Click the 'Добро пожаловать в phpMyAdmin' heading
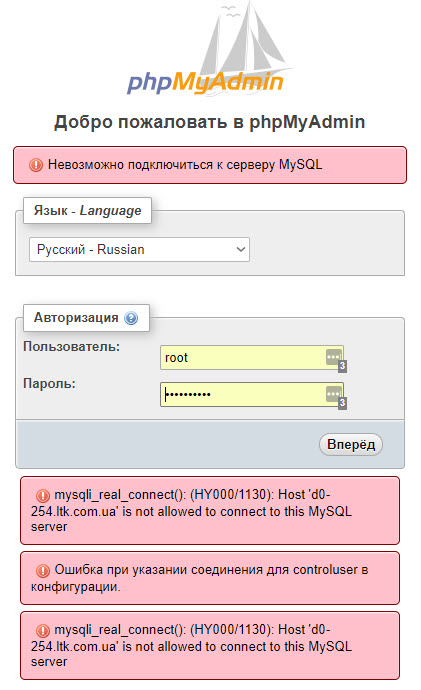This screenshot has height=690, width=421. tap(209, 122)
